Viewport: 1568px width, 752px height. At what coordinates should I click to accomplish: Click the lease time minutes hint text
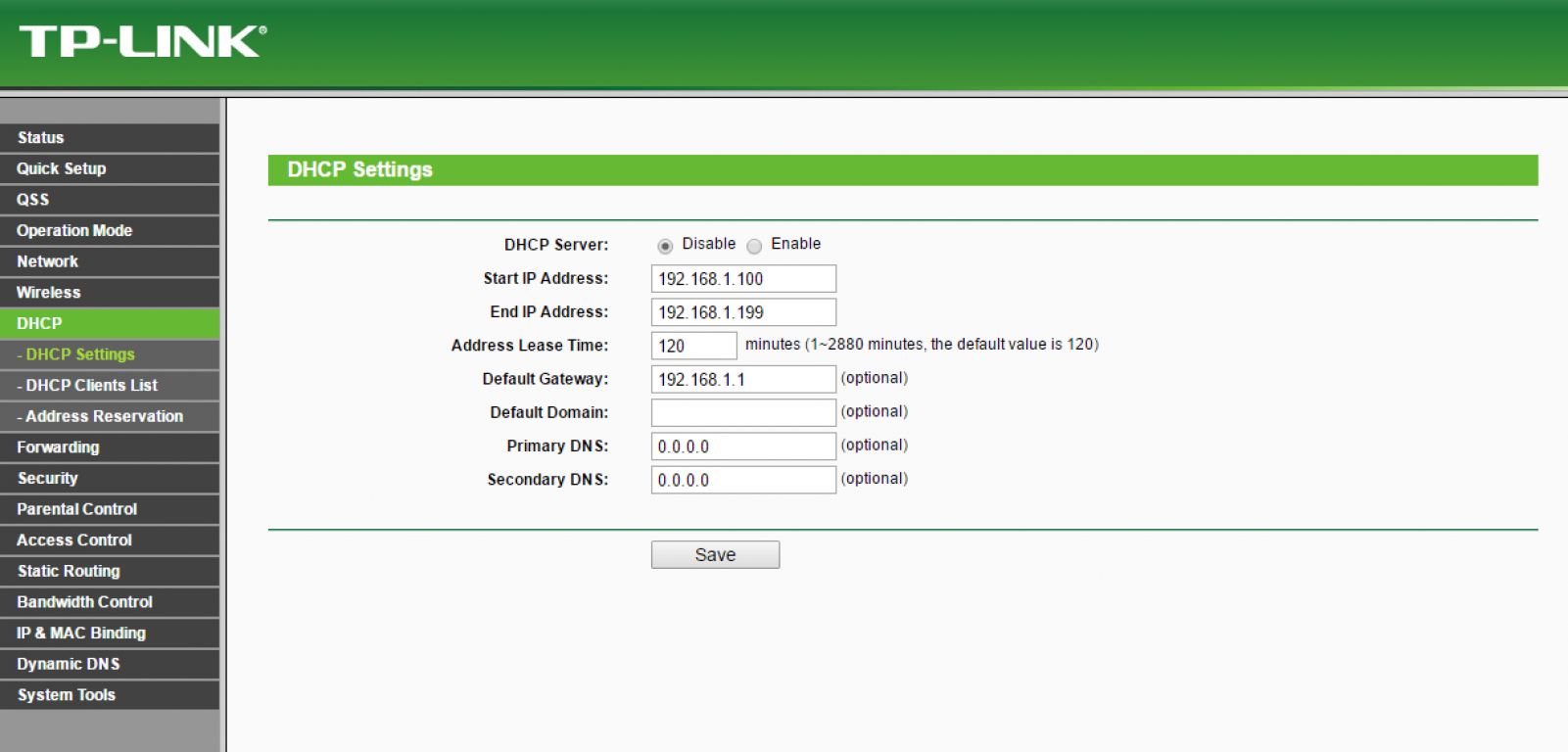pos(922,345)
